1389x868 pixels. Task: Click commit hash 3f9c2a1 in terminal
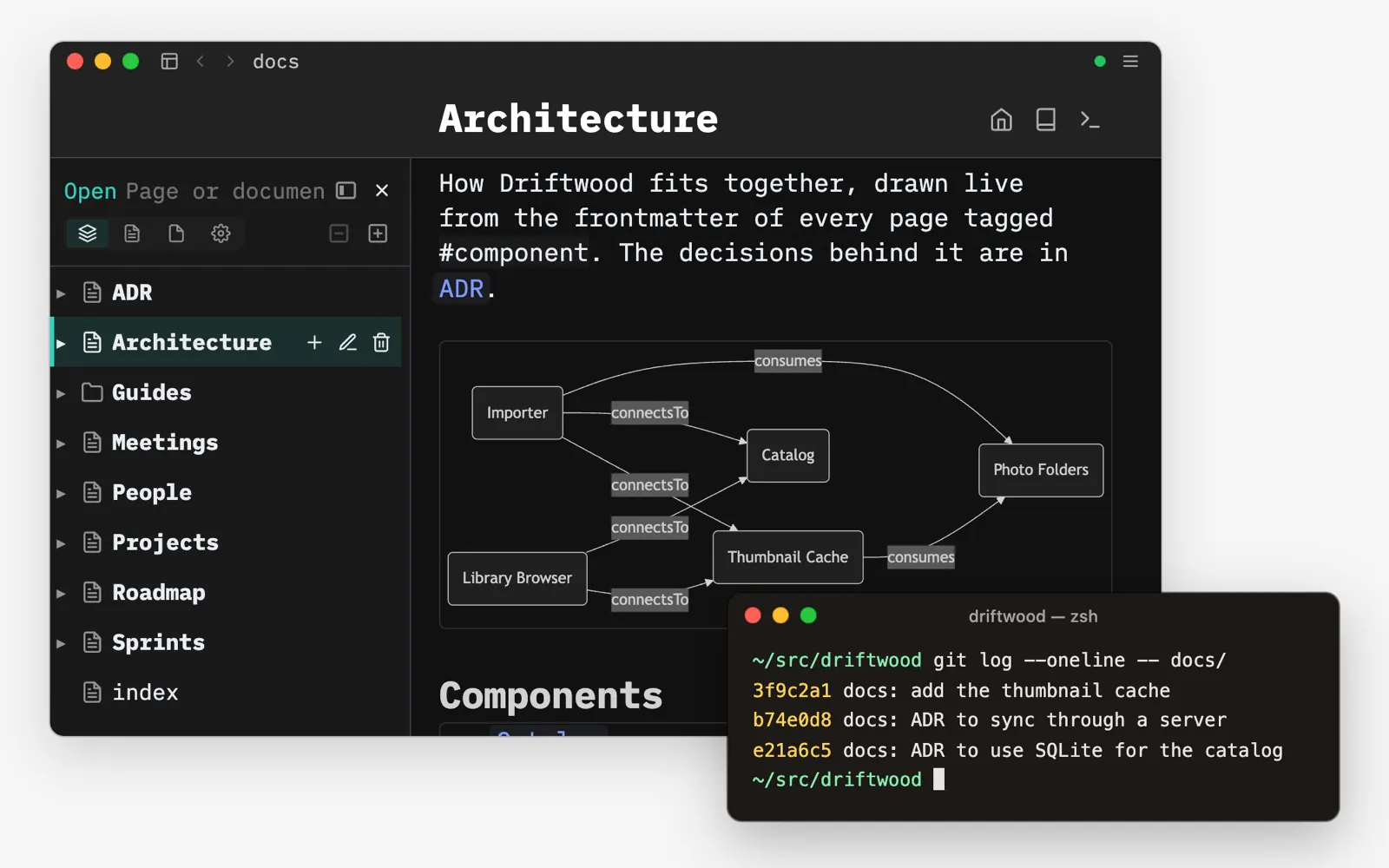(x=792, y=691)
